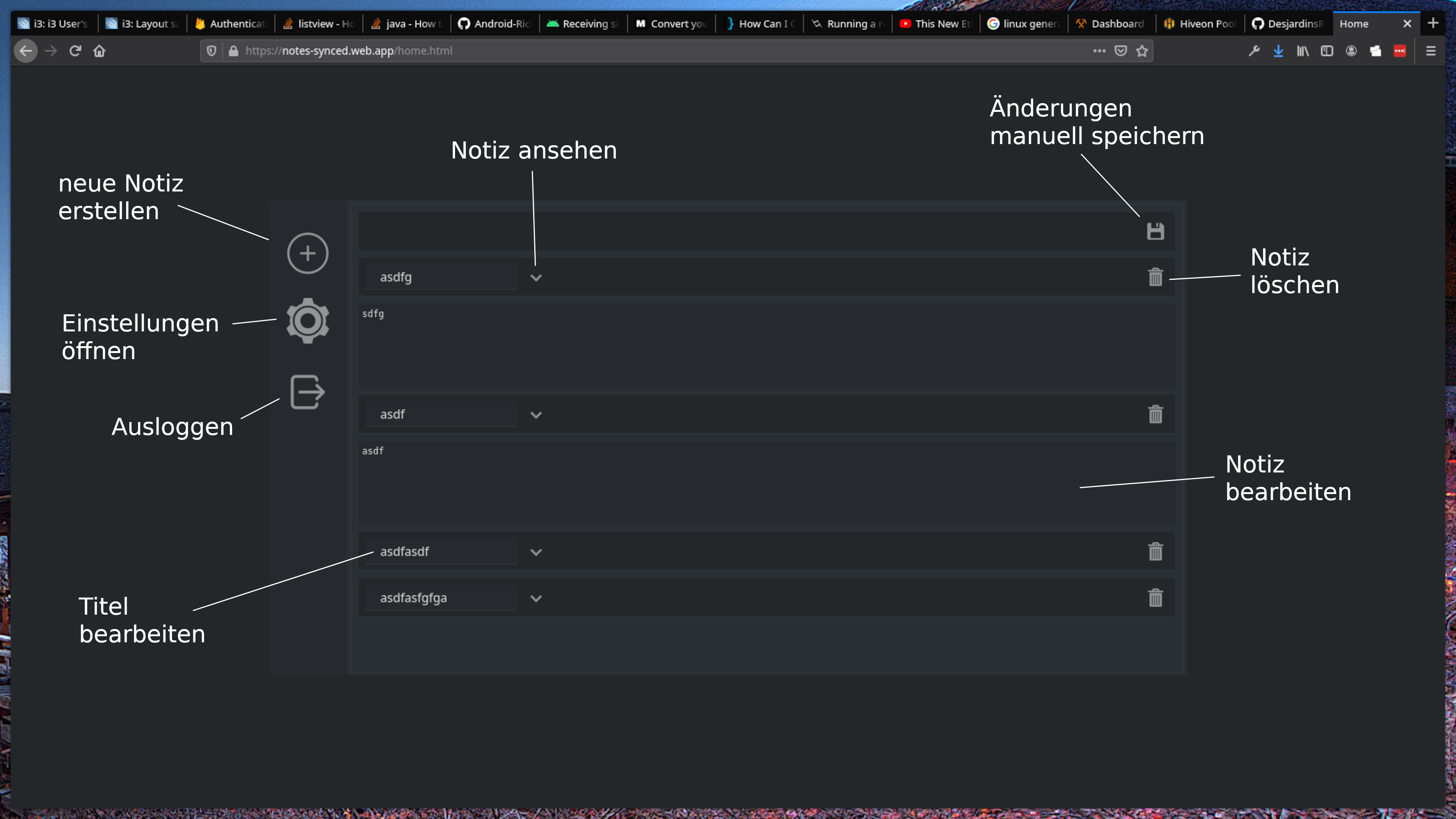This screenshot has height=819, width=1456.
Task: Switch to the Dashboard browser tab
Action: (x=1111, y=24)
